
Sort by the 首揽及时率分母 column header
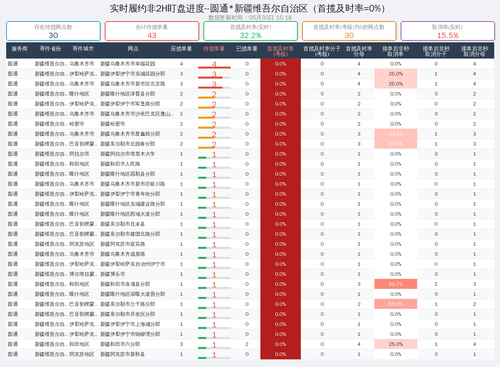(359, 51)
